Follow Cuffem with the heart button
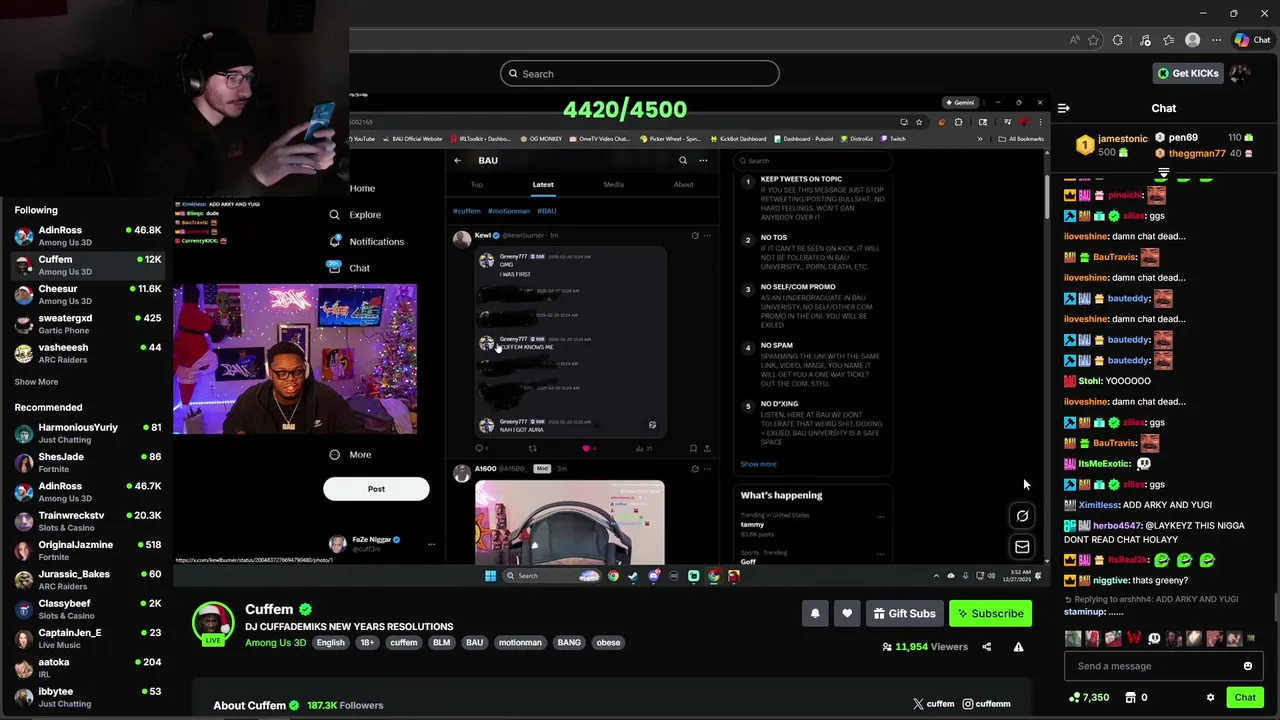Image resolution: width=1280 pixels, height=720 pixels. (847, 613)
